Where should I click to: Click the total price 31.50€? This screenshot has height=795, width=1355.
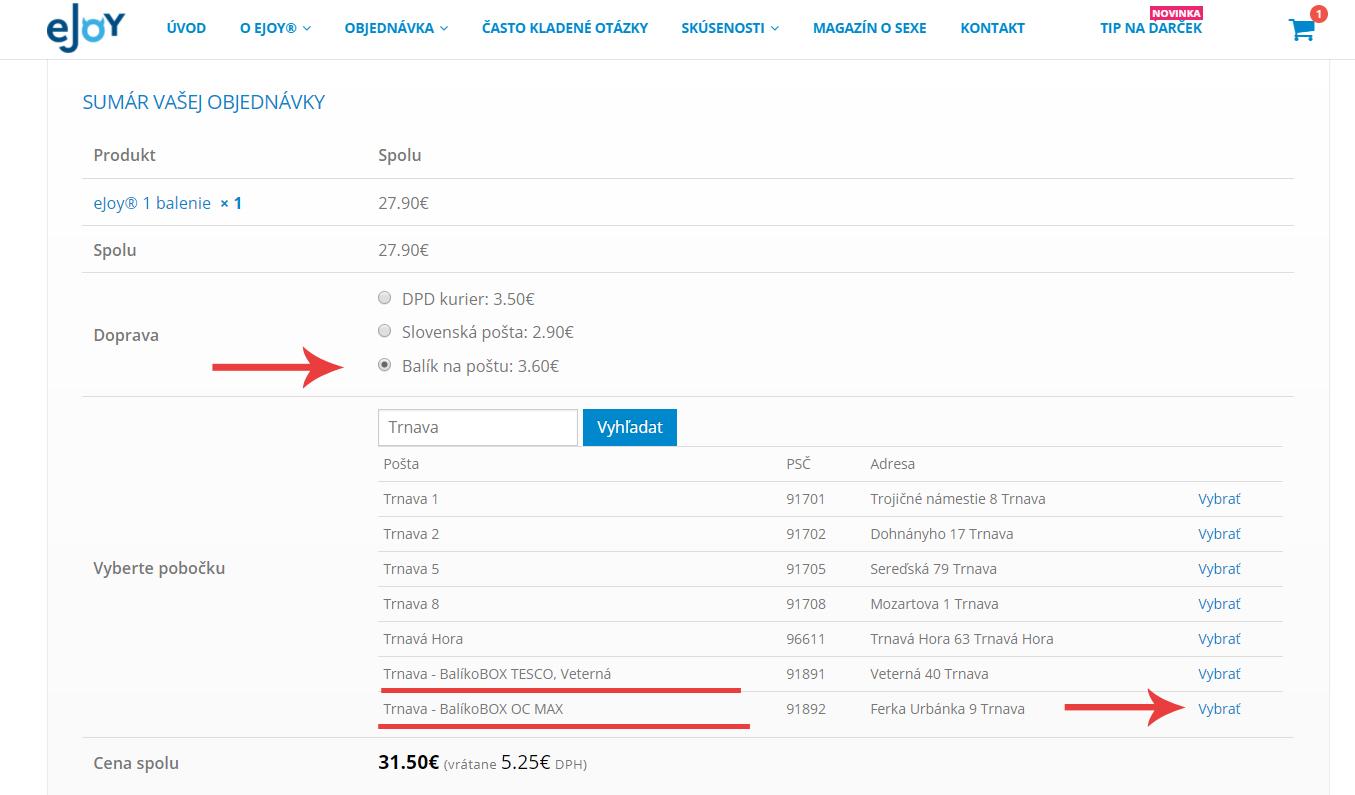408,762
